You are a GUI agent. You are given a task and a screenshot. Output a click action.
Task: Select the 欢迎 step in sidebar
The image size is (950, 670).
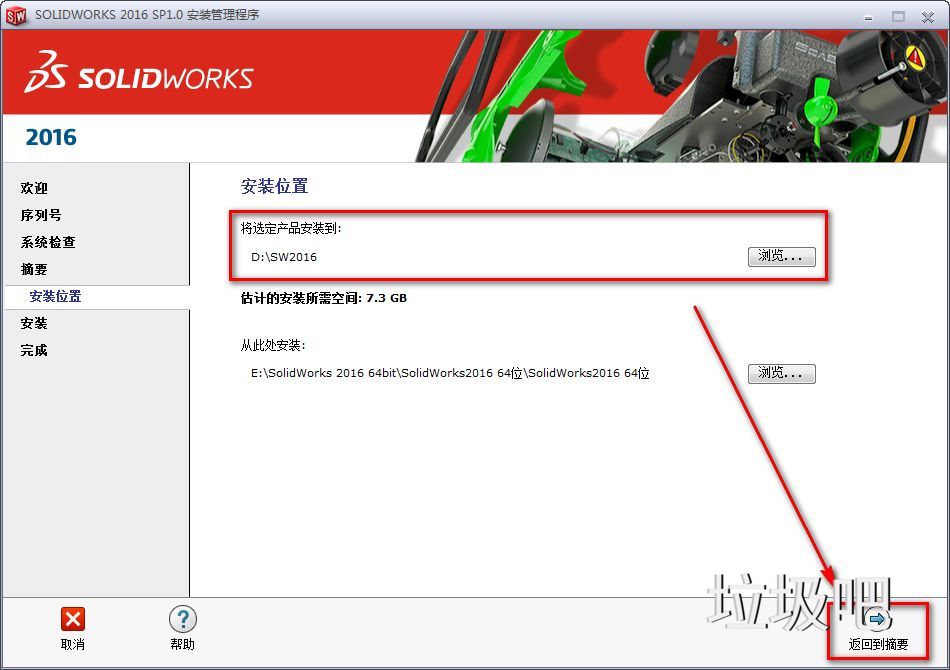click(x=34, y=188)
